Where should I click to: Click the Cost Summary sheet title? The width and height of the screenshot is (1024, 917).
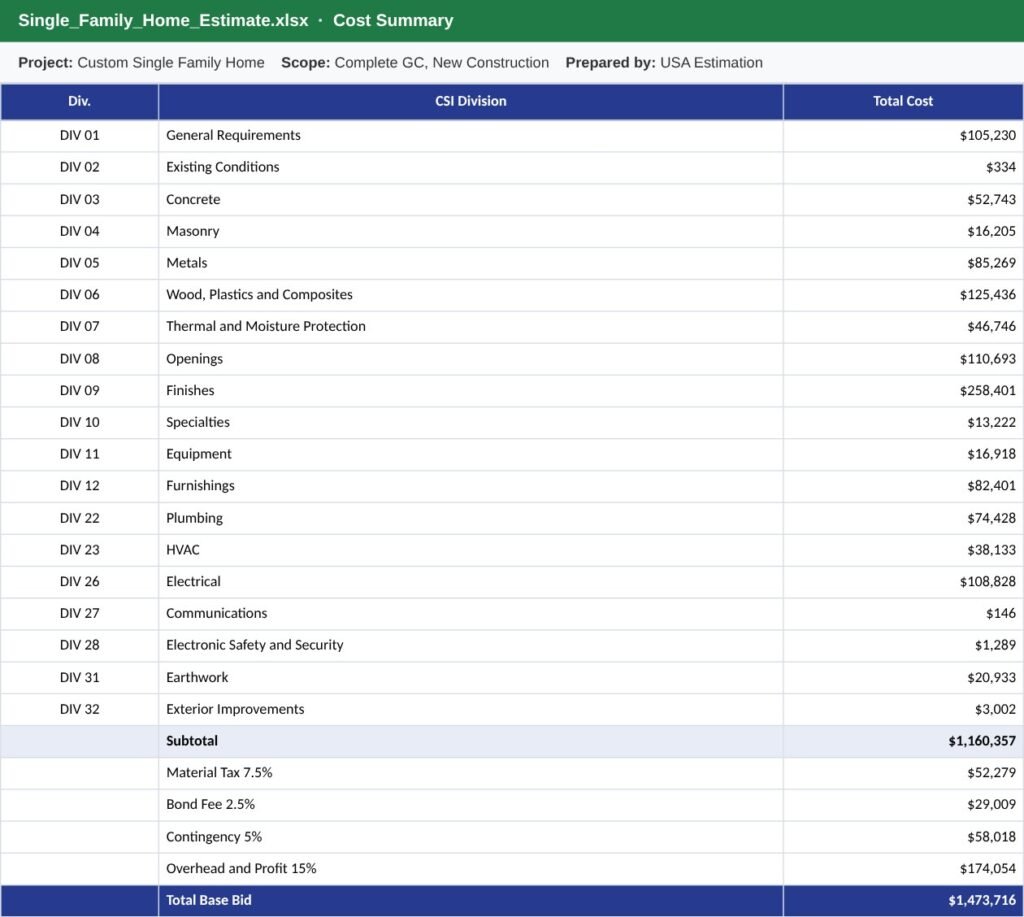(393, 20)
